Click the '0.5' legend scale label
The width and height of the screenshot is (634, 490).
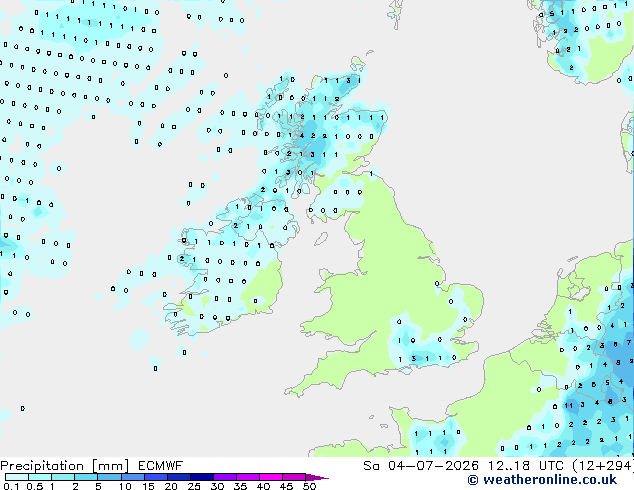tap(34, 486)
